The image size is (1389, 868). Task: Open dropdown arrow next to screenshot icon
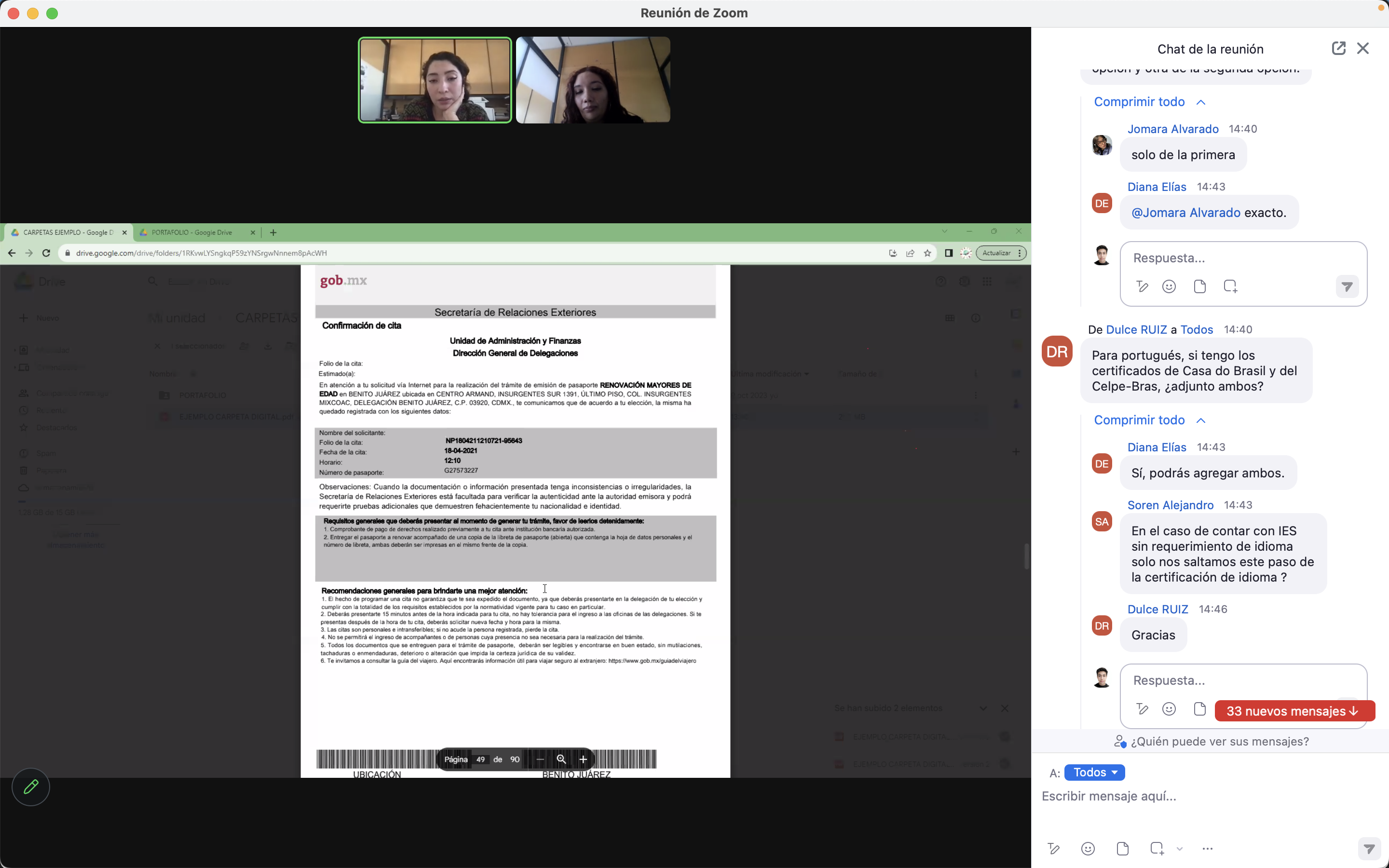coord(1180,849)
